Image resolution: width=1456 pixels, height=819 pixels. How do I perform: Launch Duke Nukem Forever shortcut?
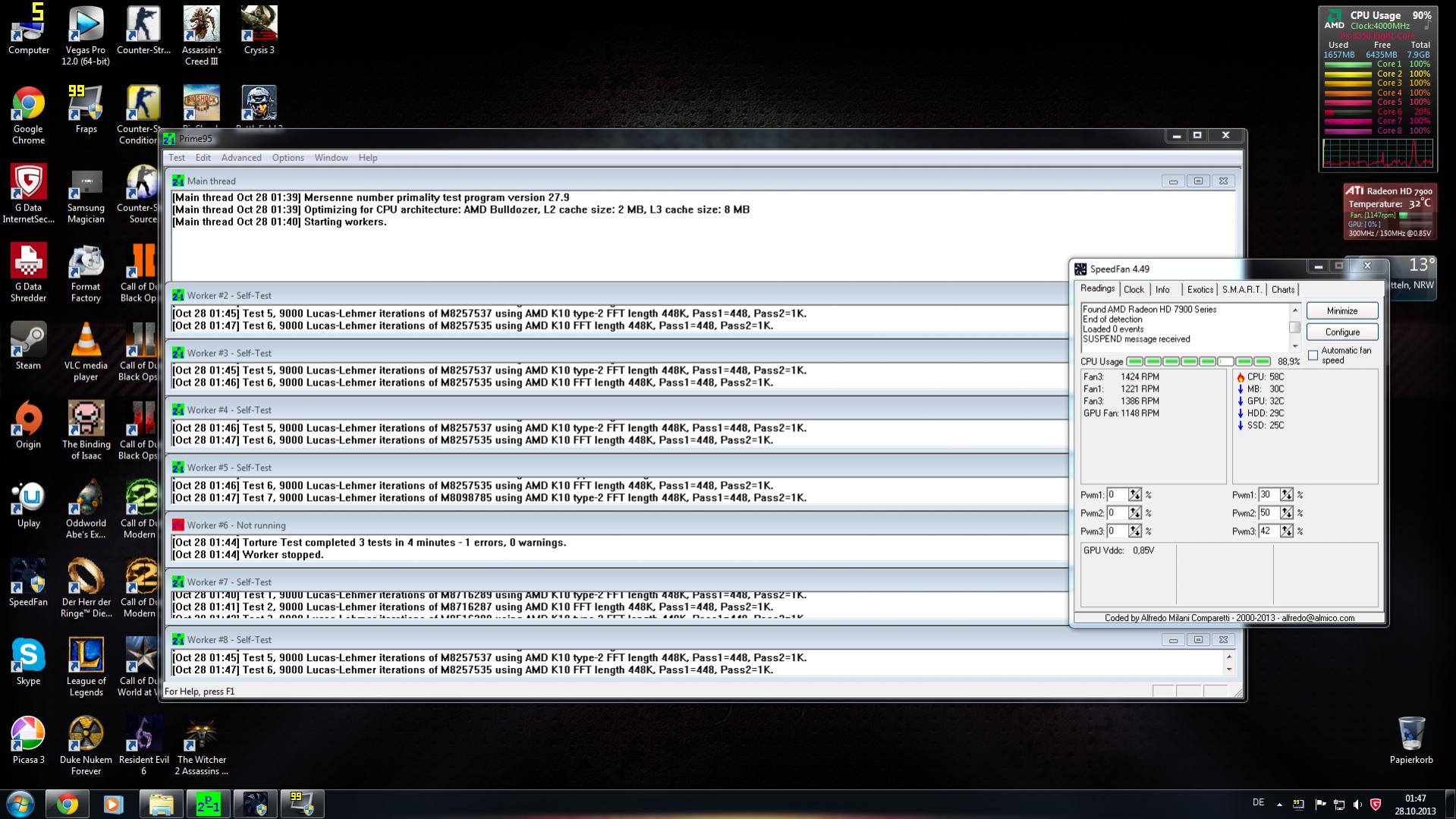click(86, 746)
